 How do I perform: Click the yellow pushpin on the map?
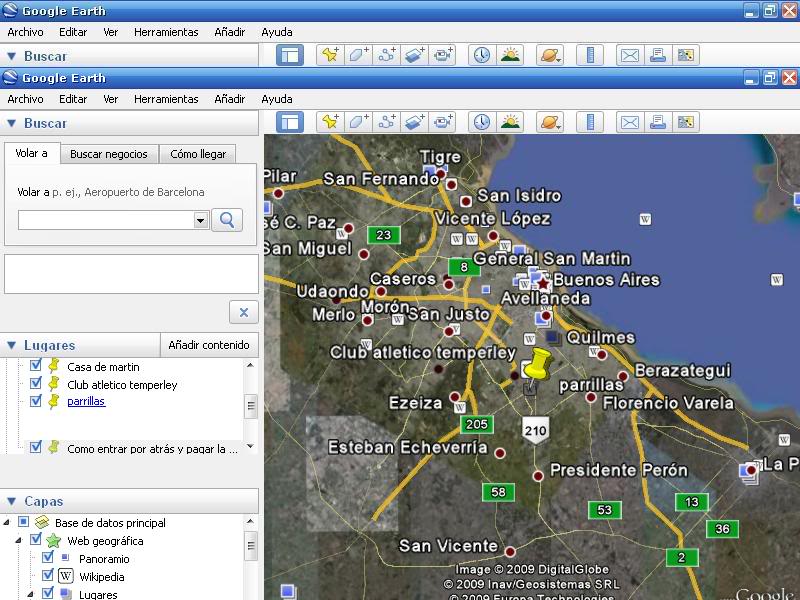click(539, 365)
